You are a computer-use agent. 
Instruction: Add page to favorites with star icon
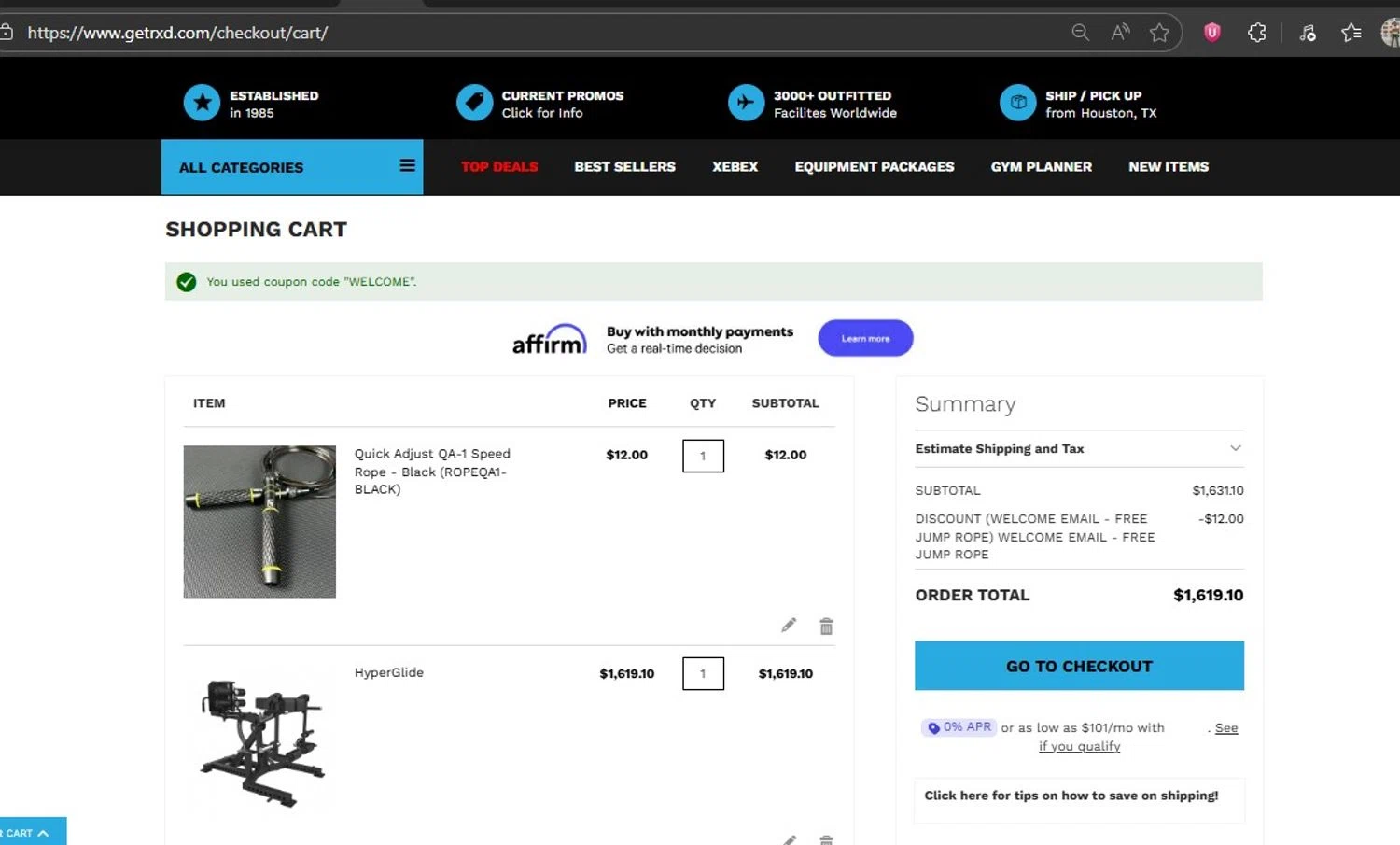coord(1159,33)
